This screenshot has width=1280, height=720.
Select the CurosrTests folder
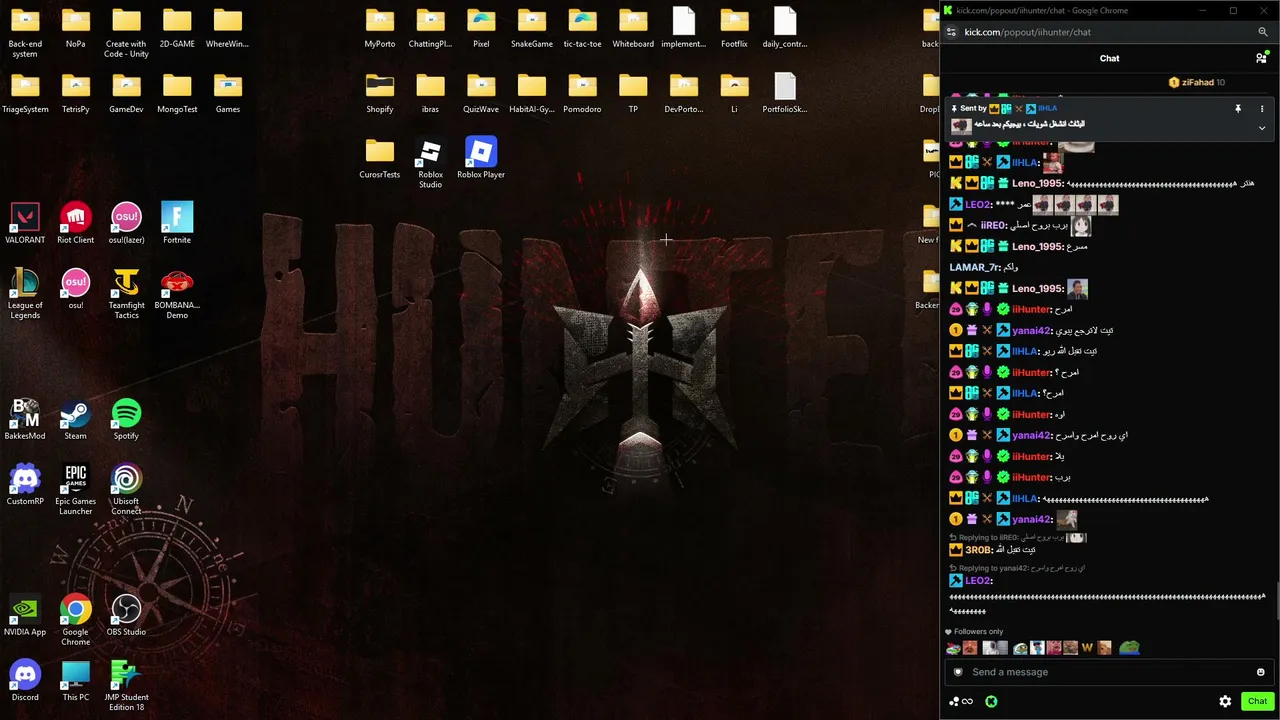tap(379, 159)
